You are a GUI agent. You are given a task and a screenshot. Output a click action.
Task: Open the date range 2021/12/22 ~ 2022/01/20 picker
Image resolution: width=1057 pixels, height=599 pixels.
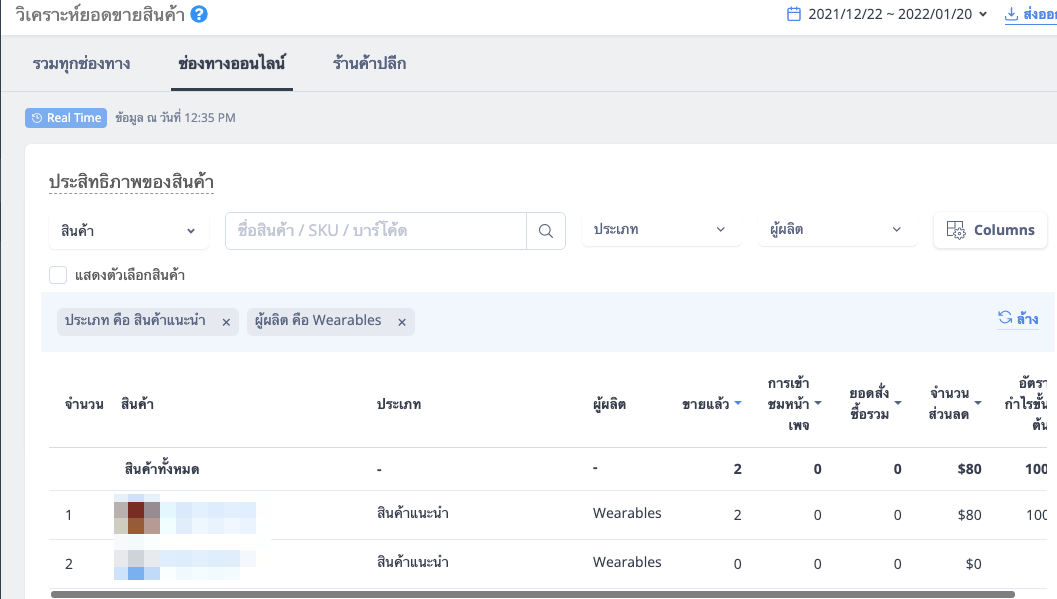[897, 14]
